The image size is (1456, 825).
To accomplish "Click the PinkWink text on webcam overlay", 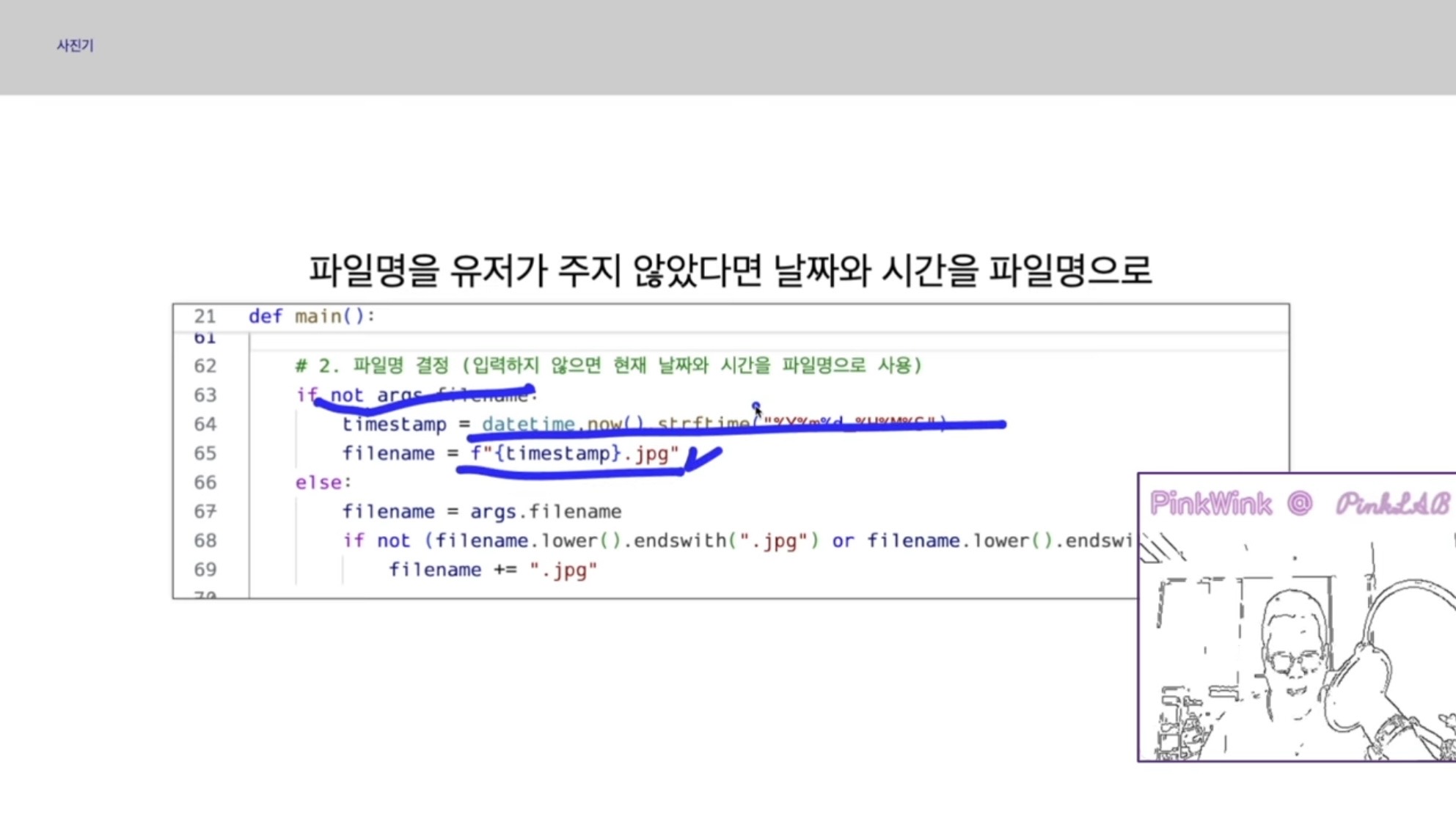I will click(x=1210, y=504).
